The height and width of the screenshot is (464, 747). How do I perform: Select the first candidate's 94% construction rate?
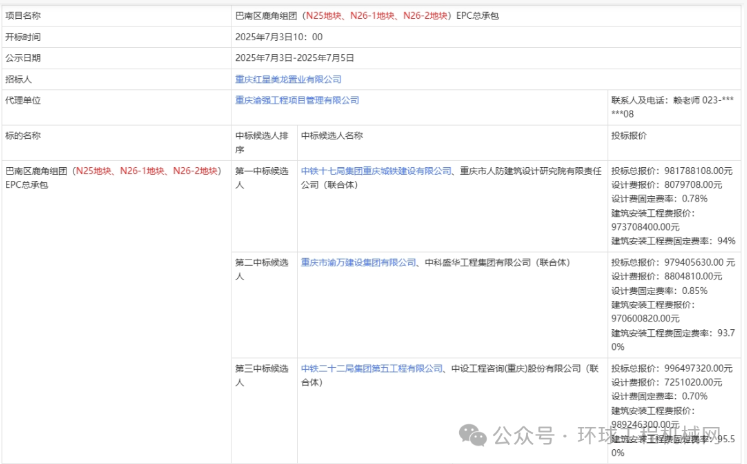click(727, 241)
